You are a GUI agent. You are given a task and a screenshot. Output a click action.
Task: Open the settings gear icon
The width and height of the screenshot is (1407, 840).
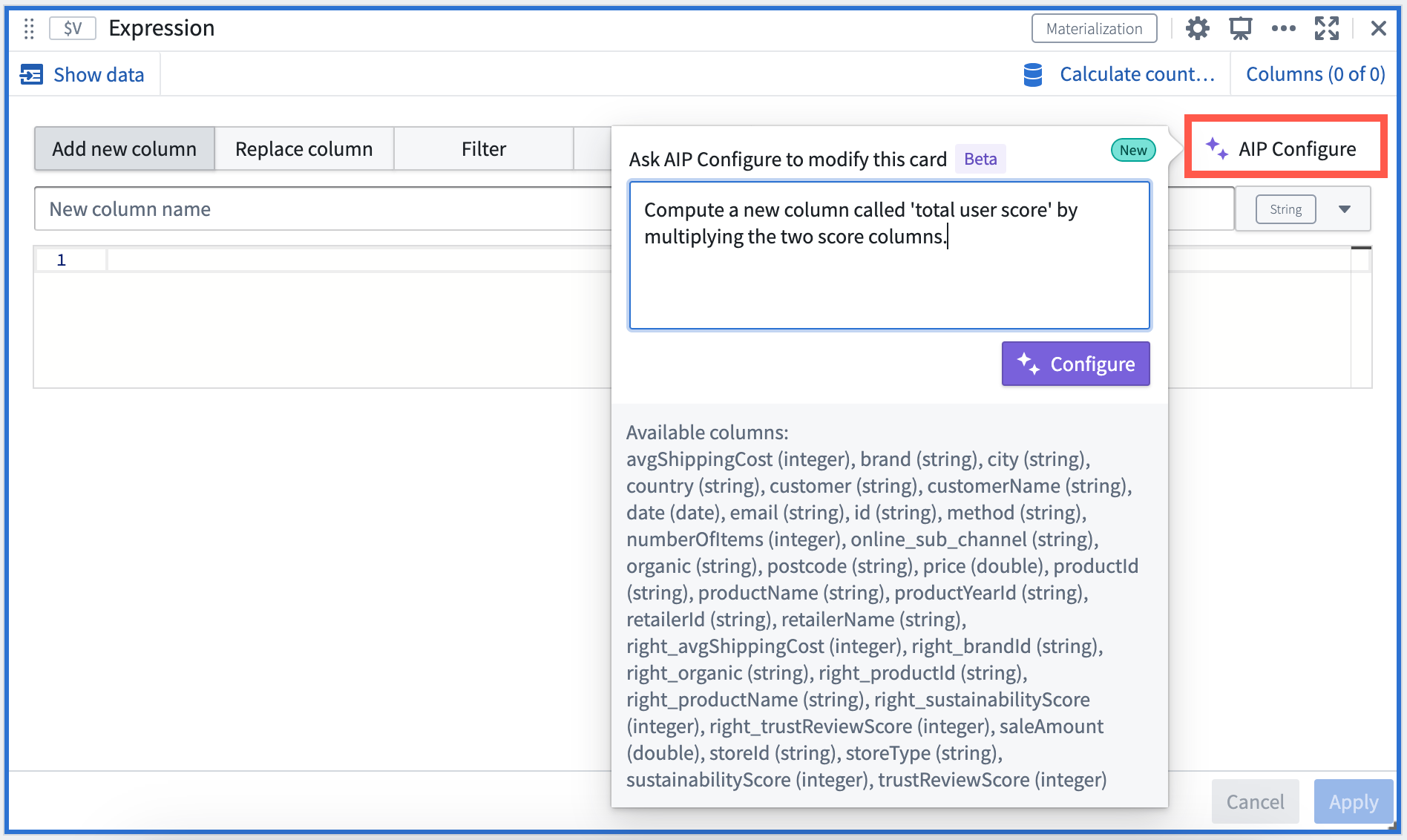[1197, 29]
